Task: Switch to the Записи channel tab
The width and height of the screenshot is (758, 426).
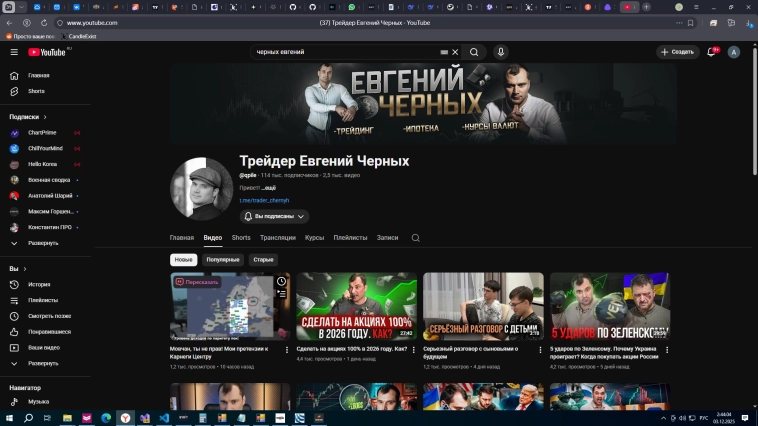Action: (x=387, y=238)
